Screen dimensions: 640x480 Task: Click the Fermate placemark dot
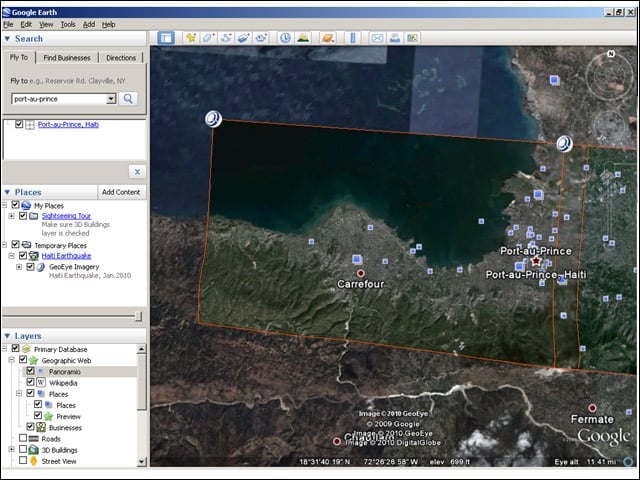592,408
